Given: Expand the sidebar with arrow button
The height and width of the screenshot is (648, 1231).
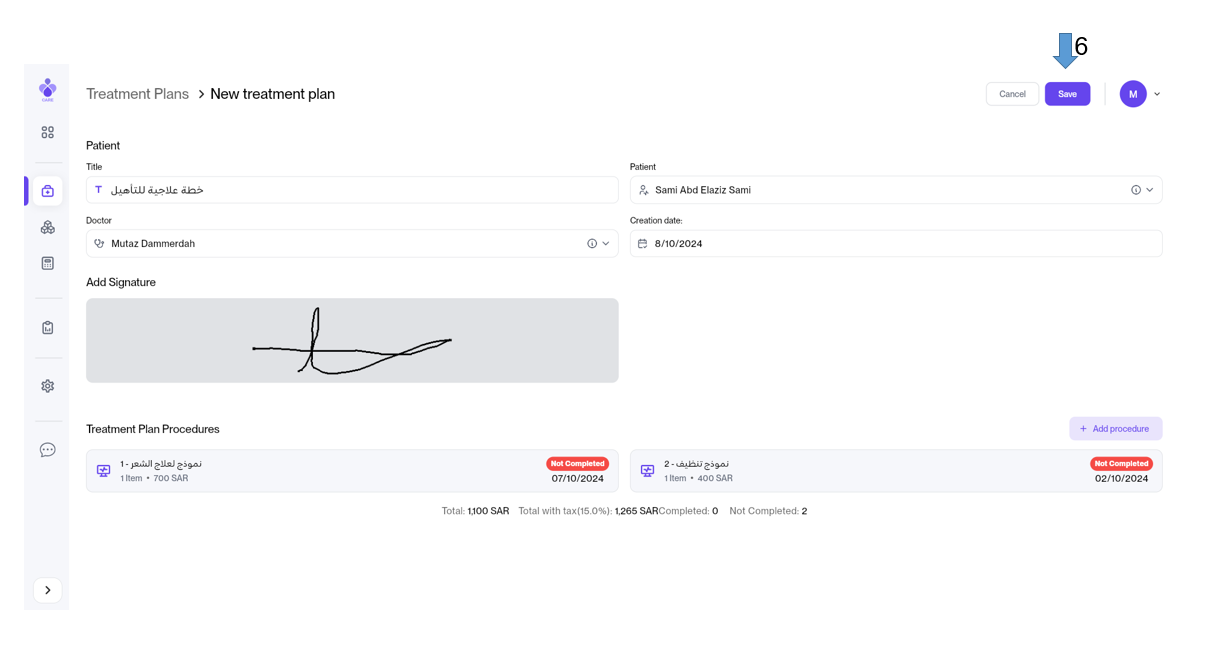Looking at the screenshot, I should [47, 590].
